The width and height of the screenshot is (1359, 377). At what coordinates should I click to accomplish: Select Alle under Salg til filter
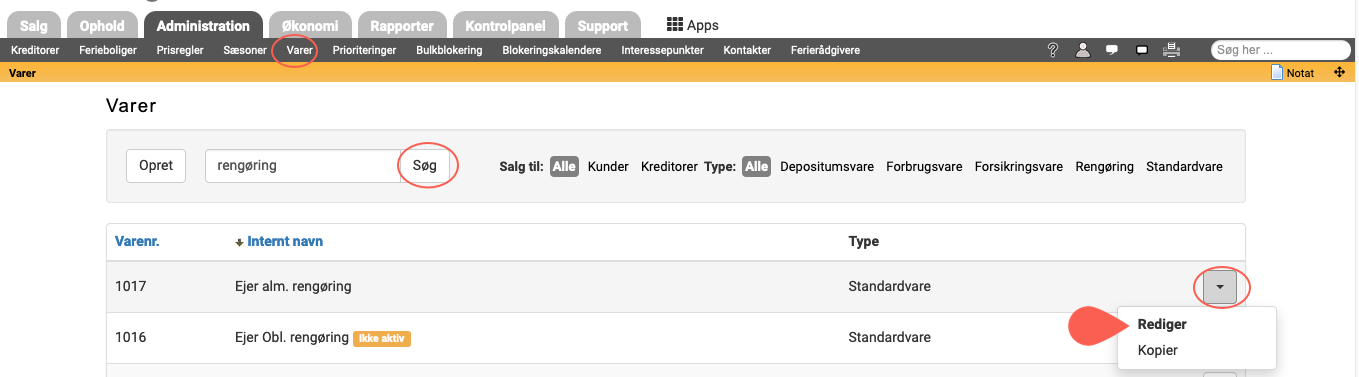tap(564, 167)
